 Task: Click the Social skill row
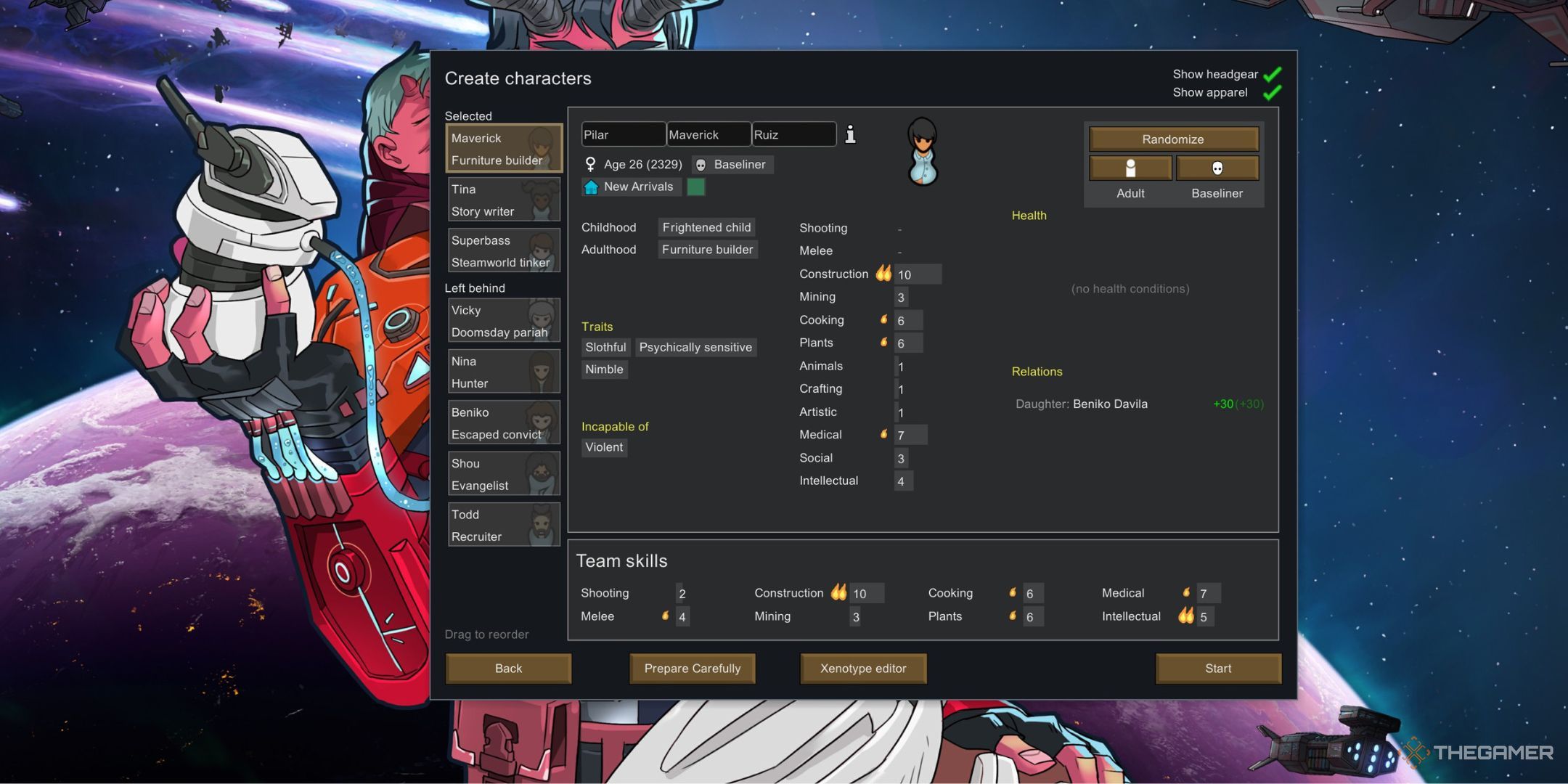tap(855, 458)
